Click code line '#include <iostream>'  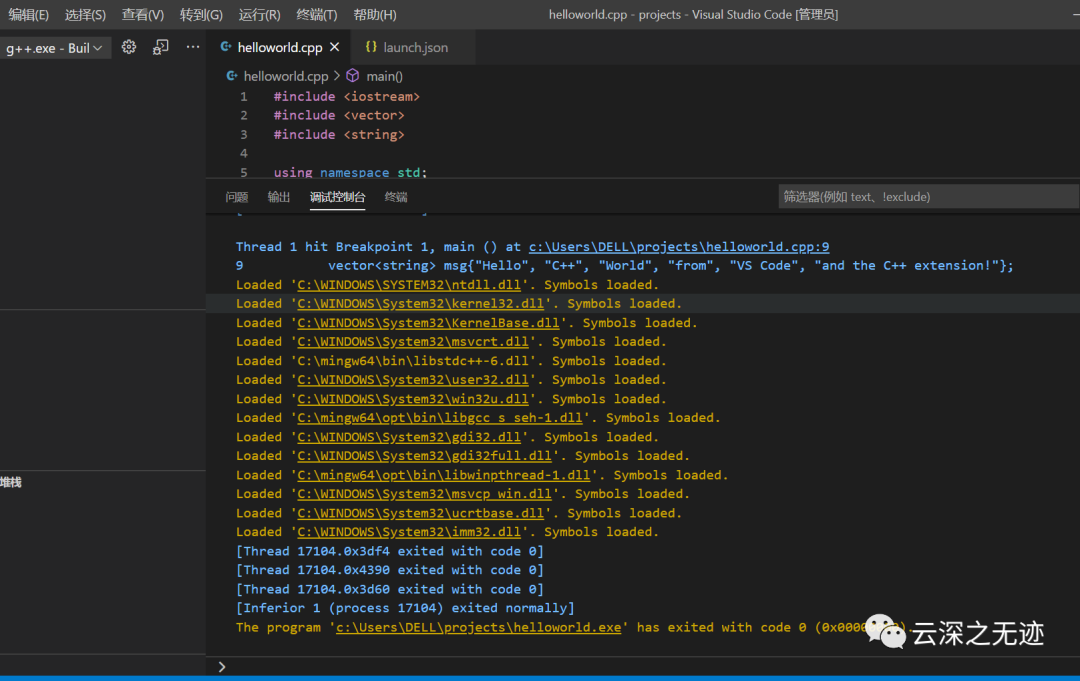tap(346, 97)
